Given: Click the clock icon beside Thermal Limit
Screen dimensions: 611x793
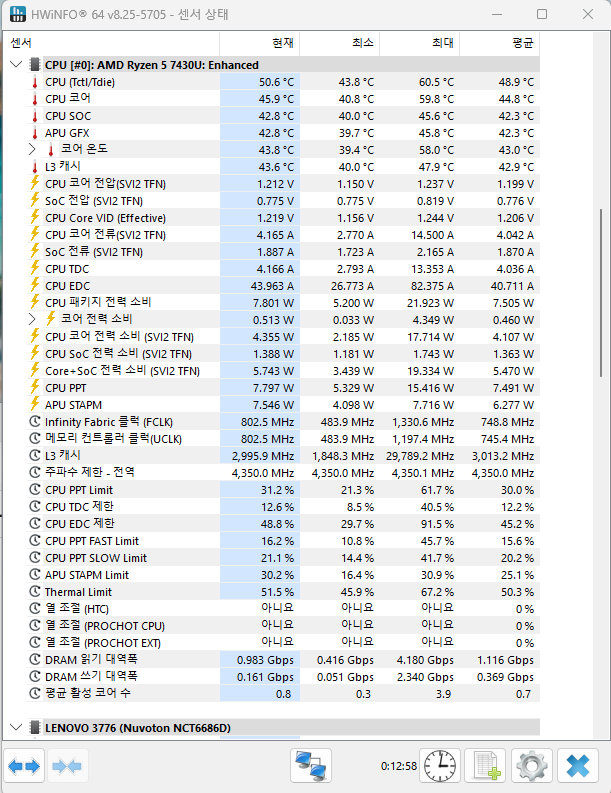Looking at the screenshot, I should (x=35, y=592).
